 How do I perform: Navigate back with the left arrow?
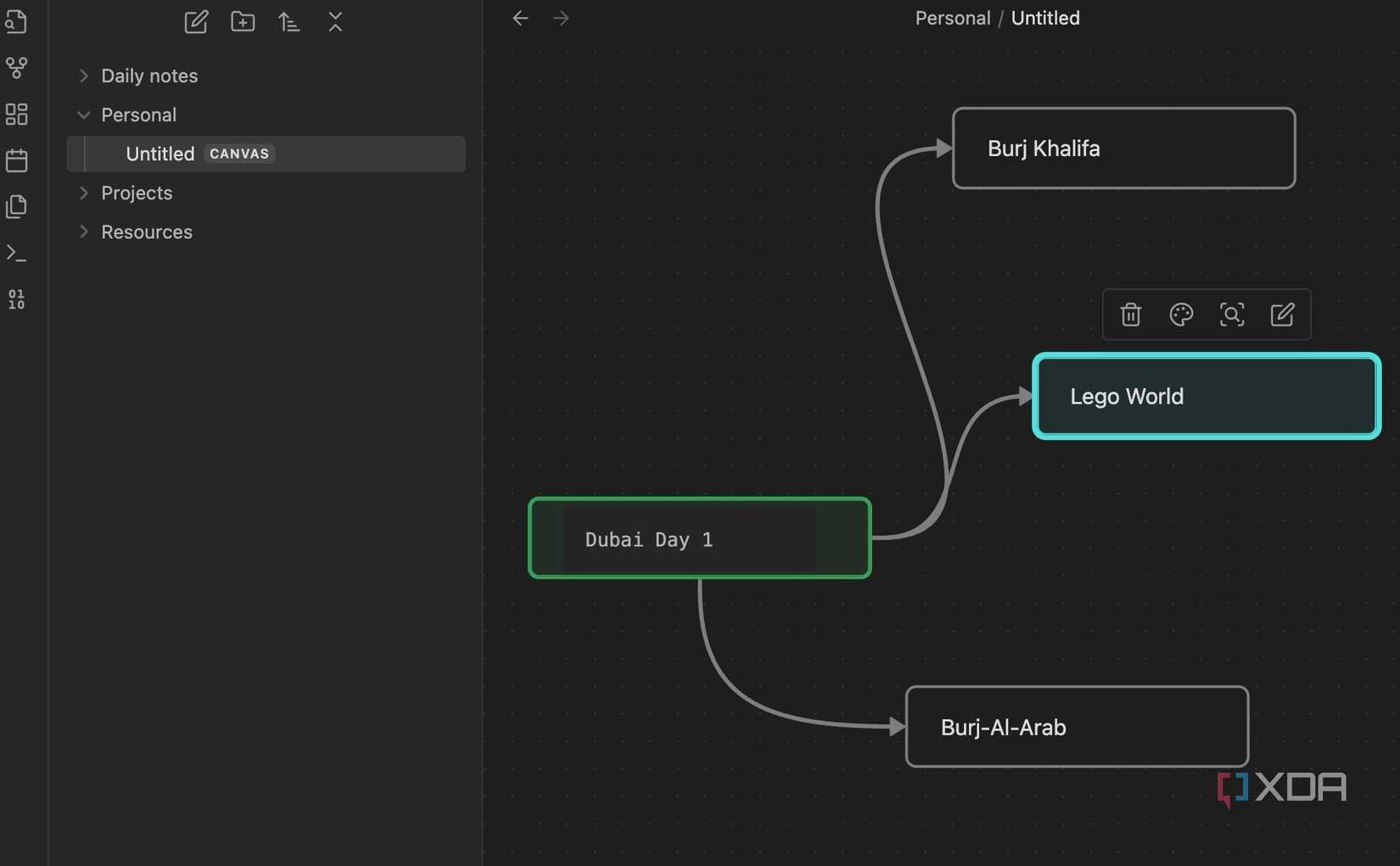520,18
